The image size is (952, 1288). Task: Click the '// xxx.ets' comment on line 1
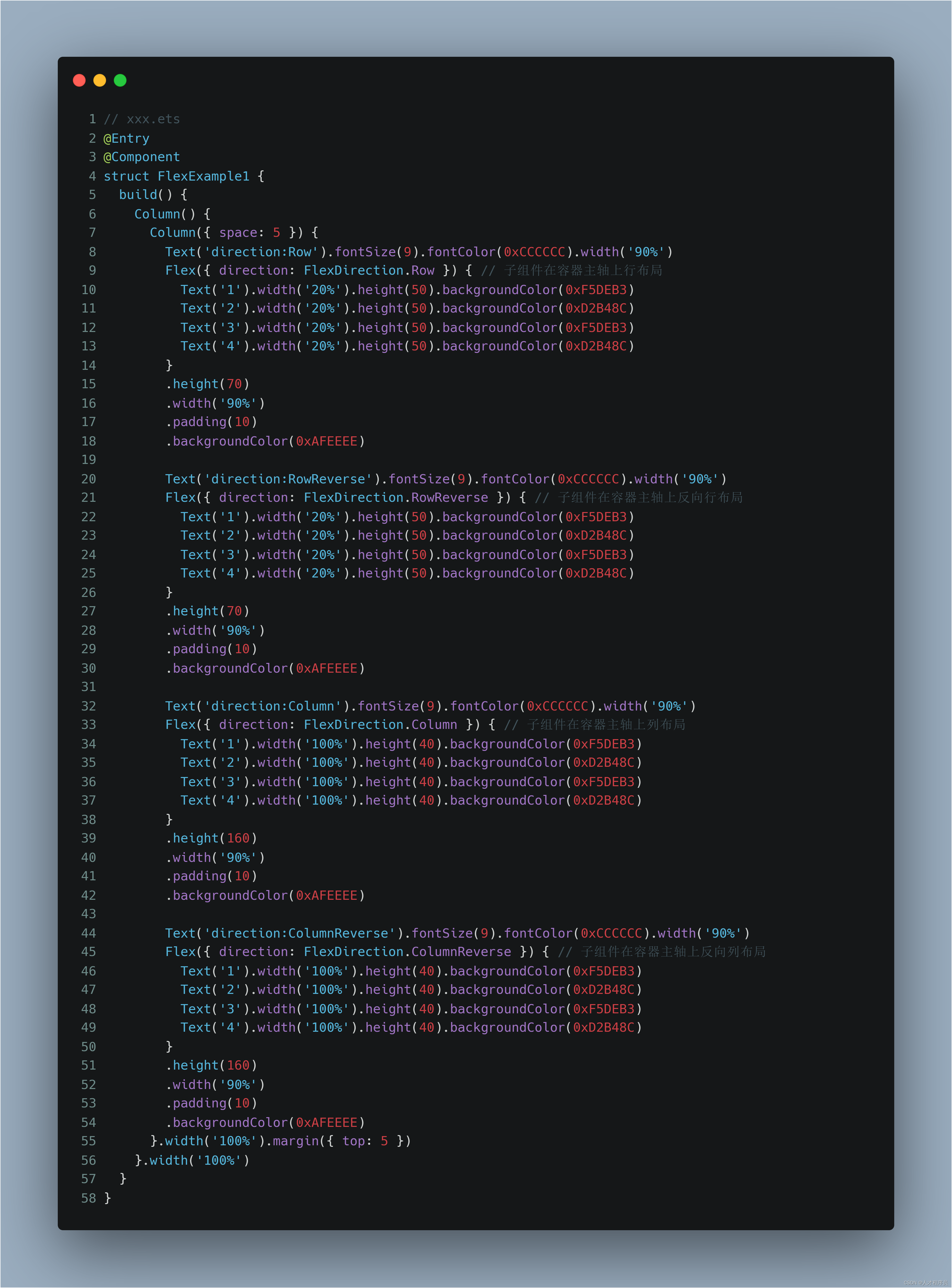point(142,119)
